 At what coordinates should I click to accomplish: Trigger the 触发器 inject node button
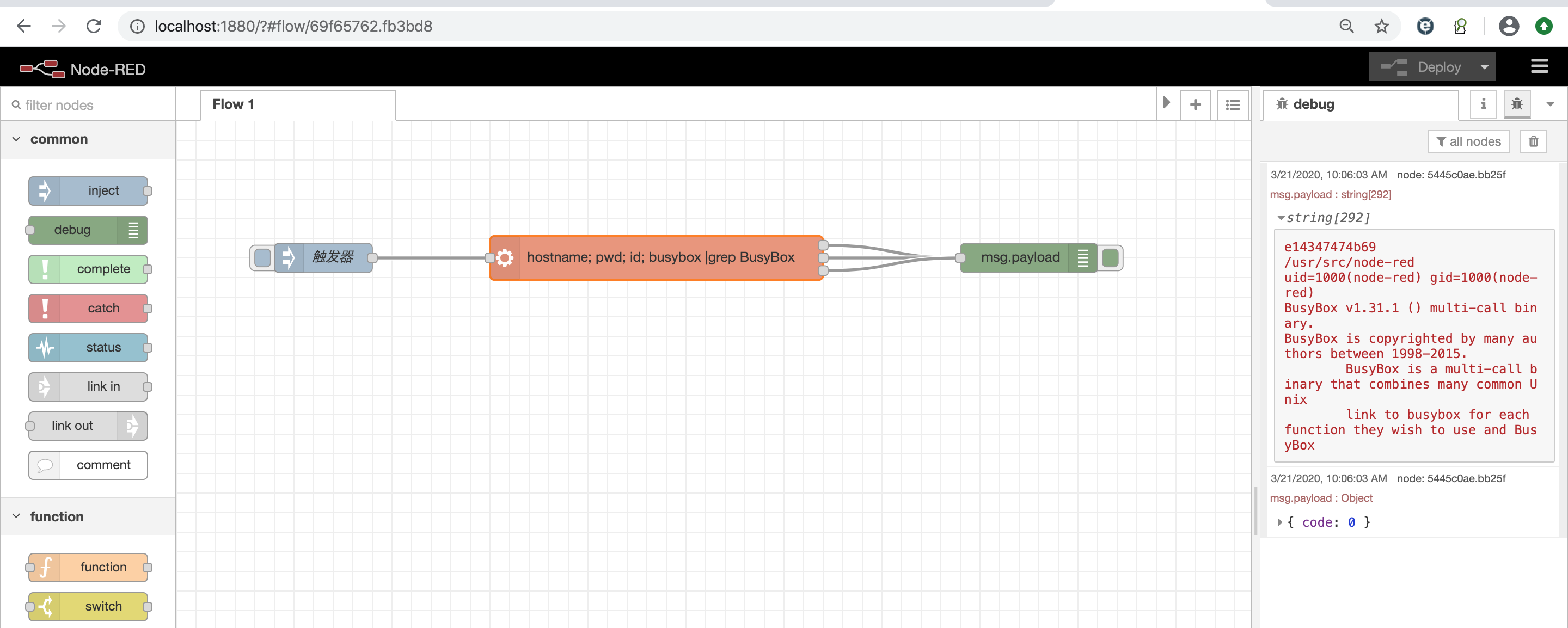pos(262,258)
